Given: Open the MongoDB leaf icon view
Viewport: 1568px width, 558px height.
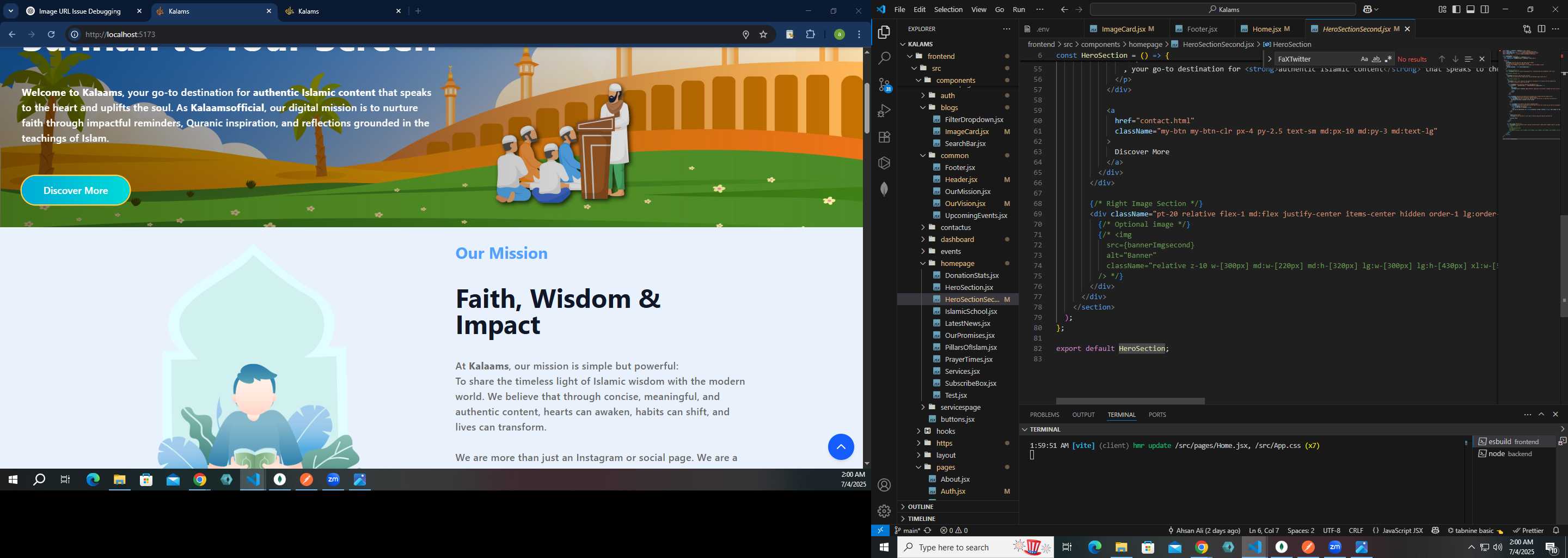Looking at the screenshot, I should pos(884,190).
